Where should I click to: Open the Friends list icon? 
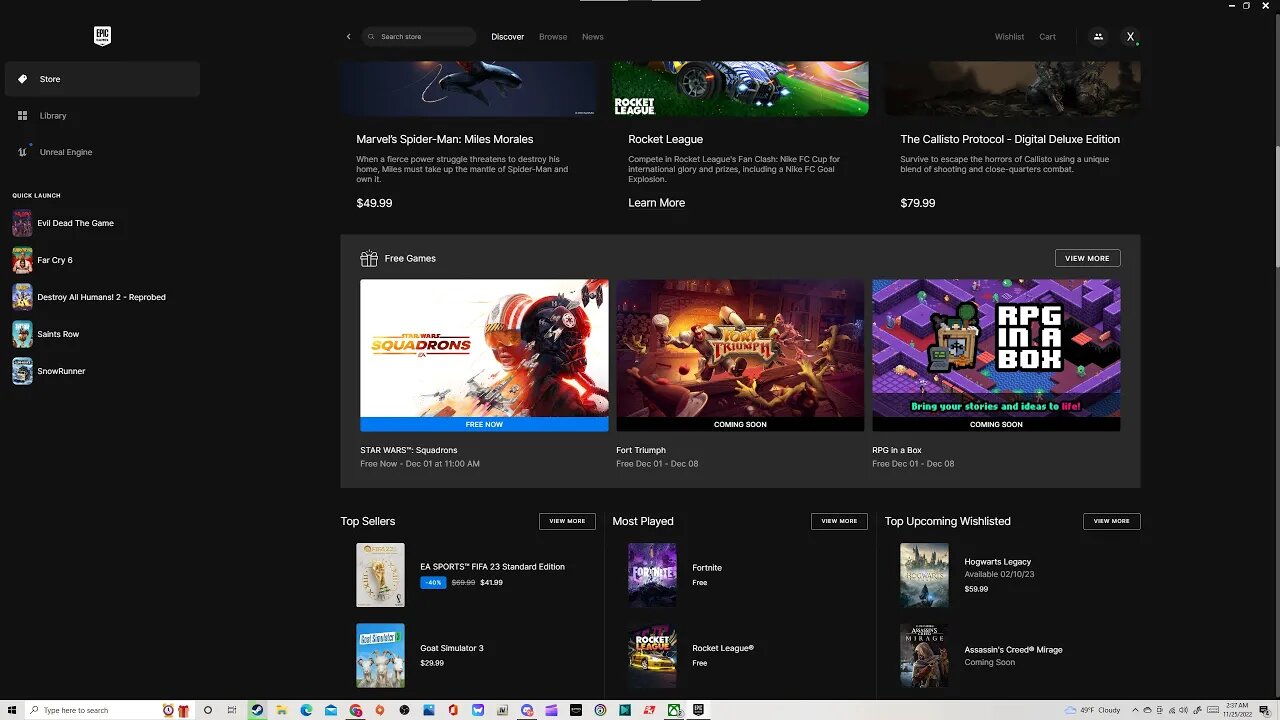coord(1098,37)
